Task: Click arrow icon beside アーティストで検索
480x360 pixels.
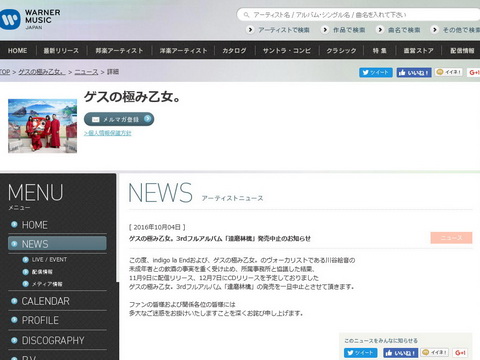Action: coord(250,30)
